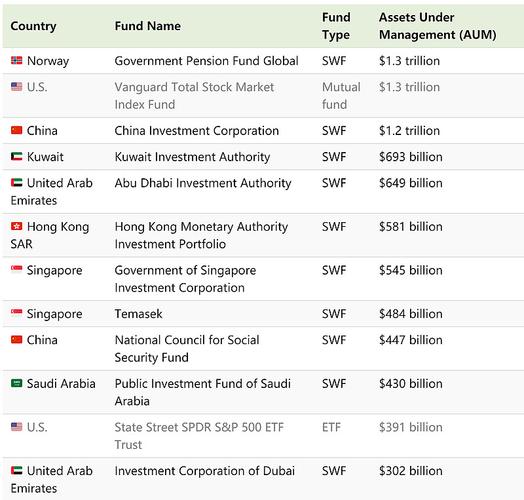Click the Norway flag icon

point(16,60)
